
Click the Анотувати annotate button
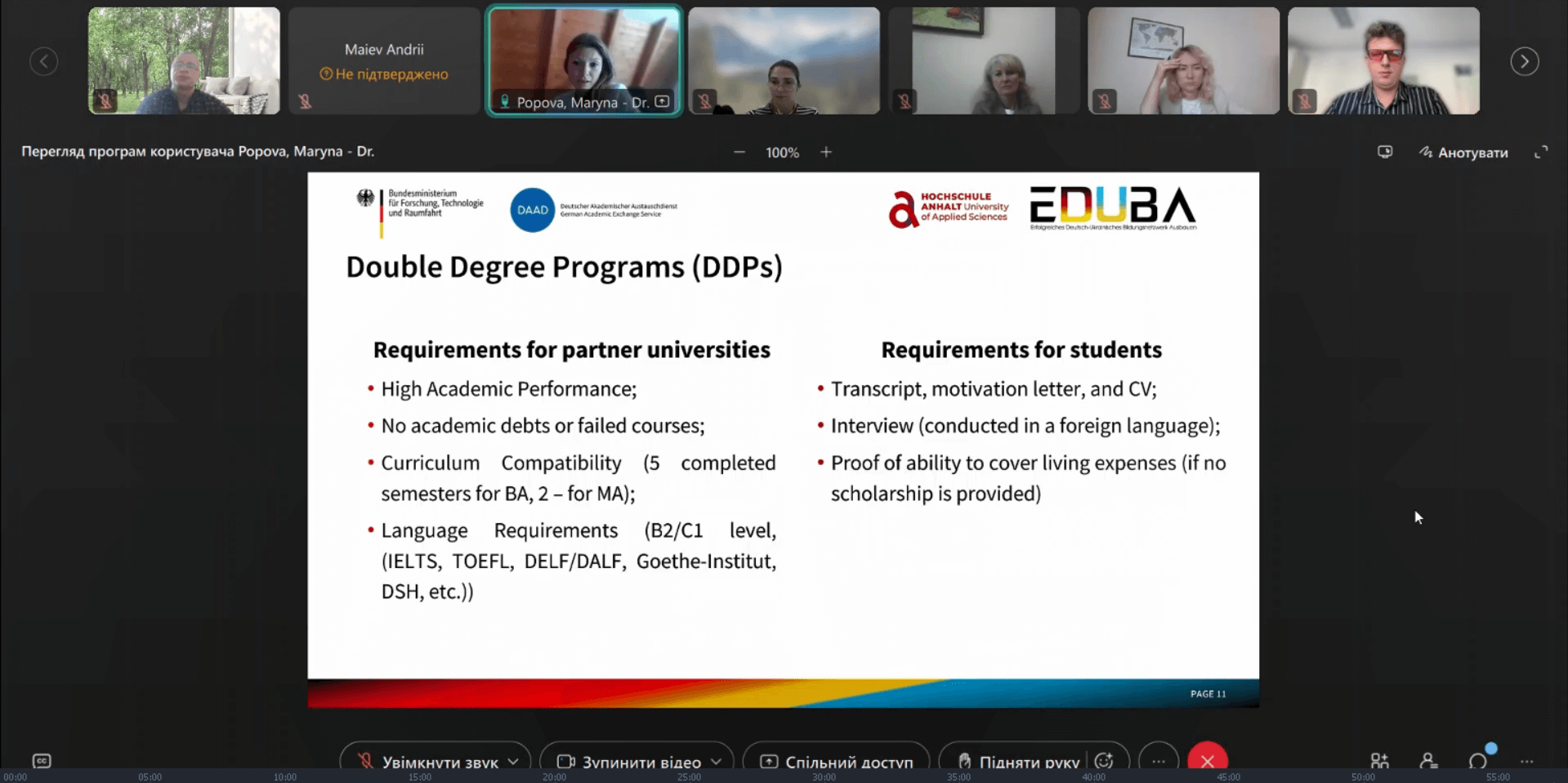coord(1464,152)
